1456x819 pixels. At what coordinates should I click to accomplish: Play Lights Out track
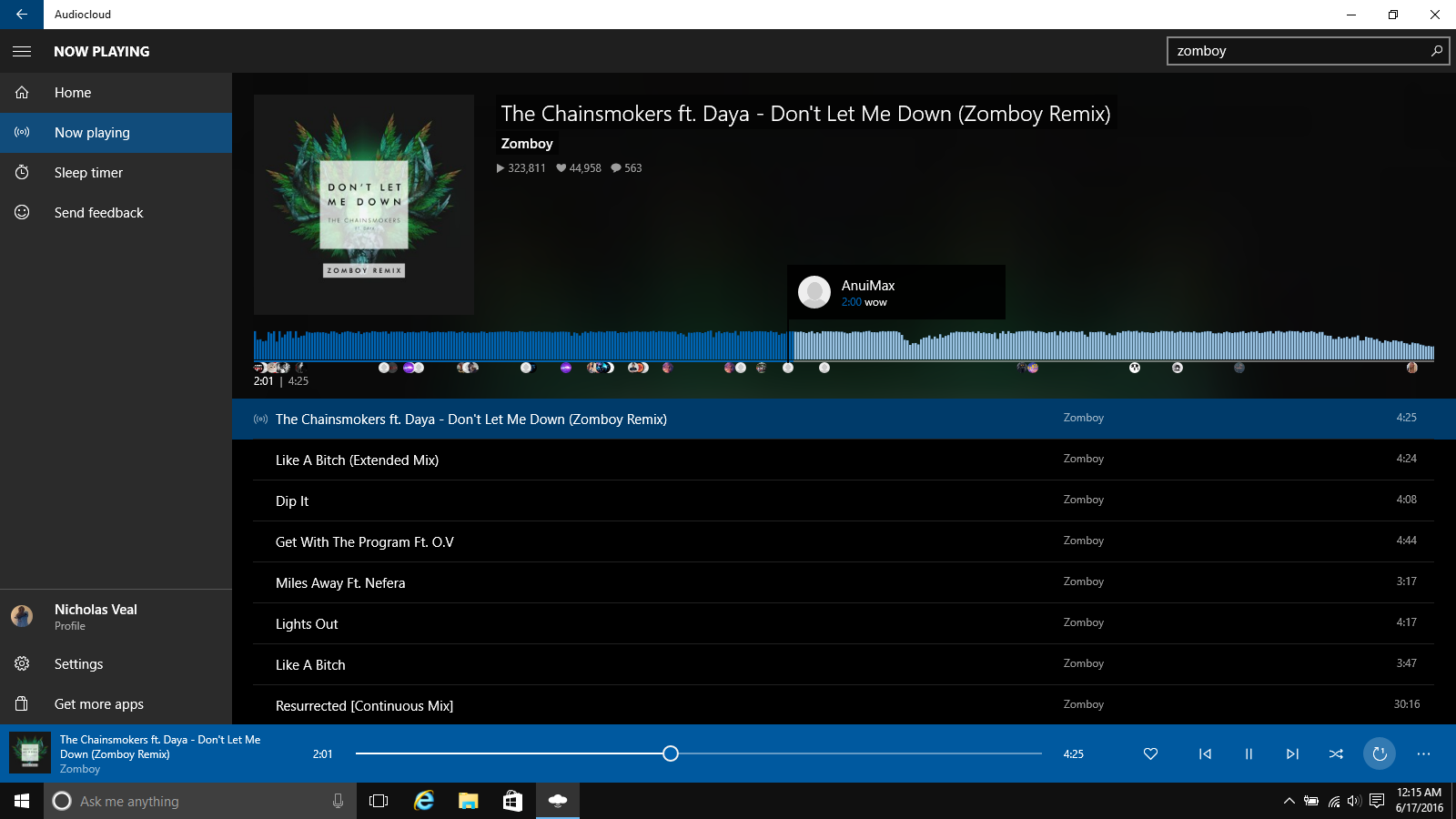point(844,623)
